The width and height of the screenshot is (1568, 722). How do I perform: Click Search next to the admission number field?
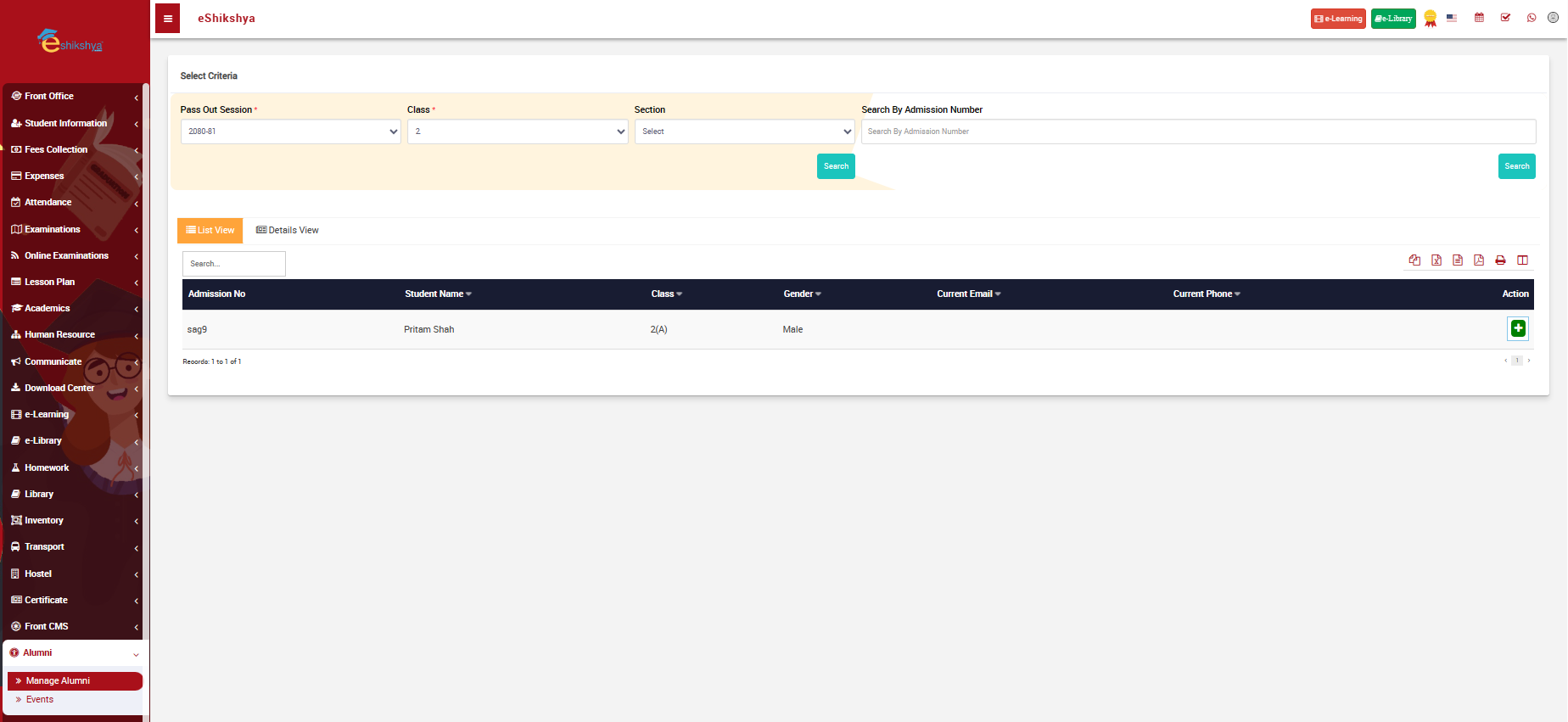pos(1516,166)
